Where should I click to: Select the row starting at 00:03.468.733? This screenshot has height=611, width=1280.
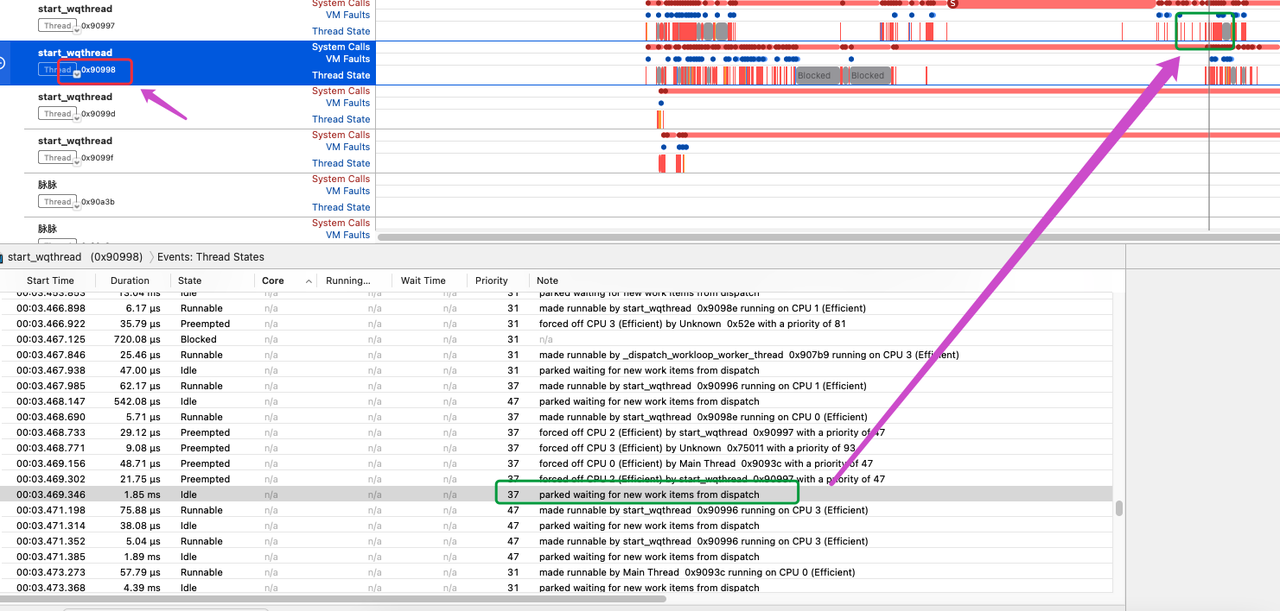[x=558, y=432]
